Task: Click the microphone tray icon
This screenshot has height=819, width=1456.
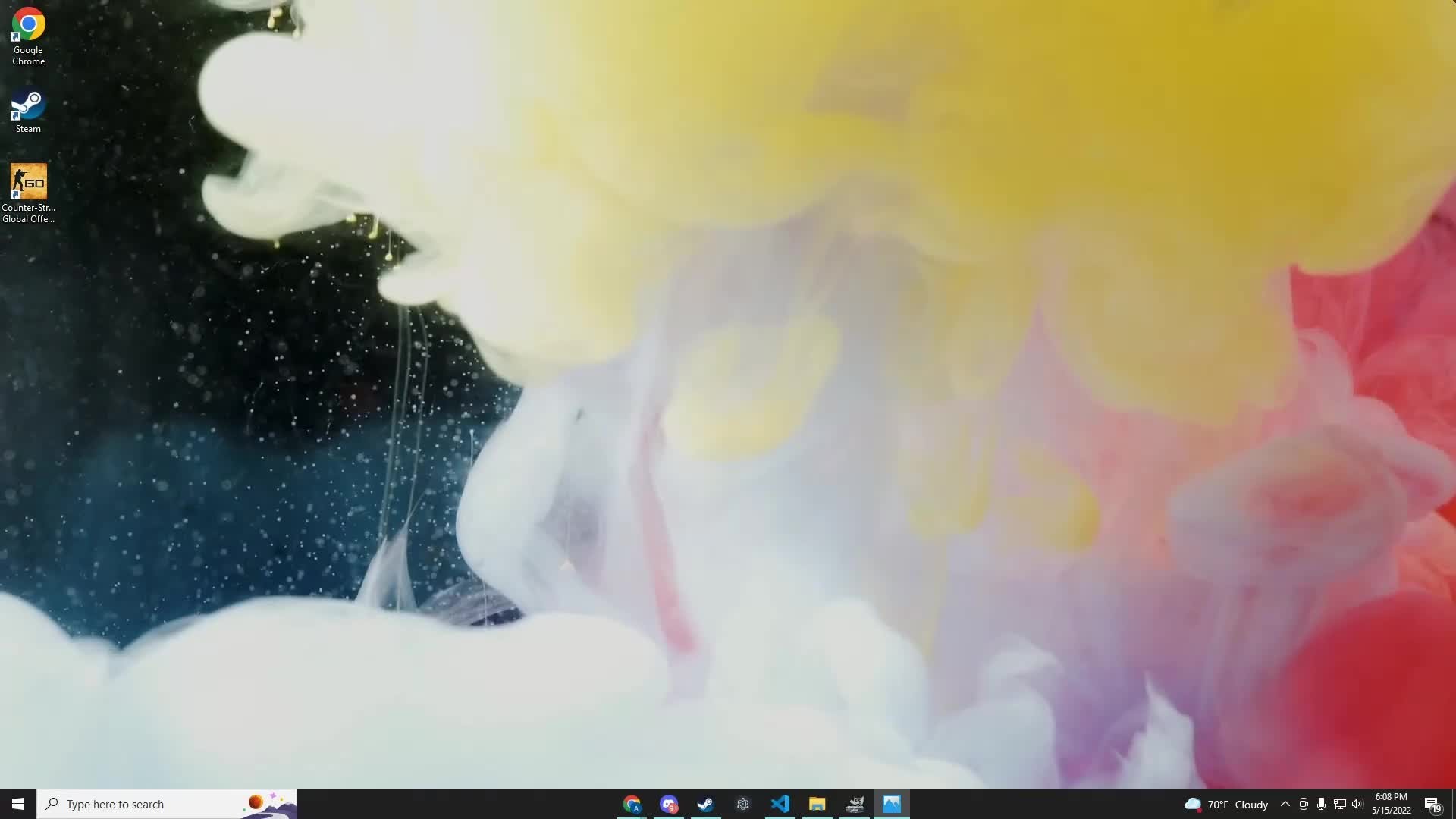Action: click(x=1321, y=804)
